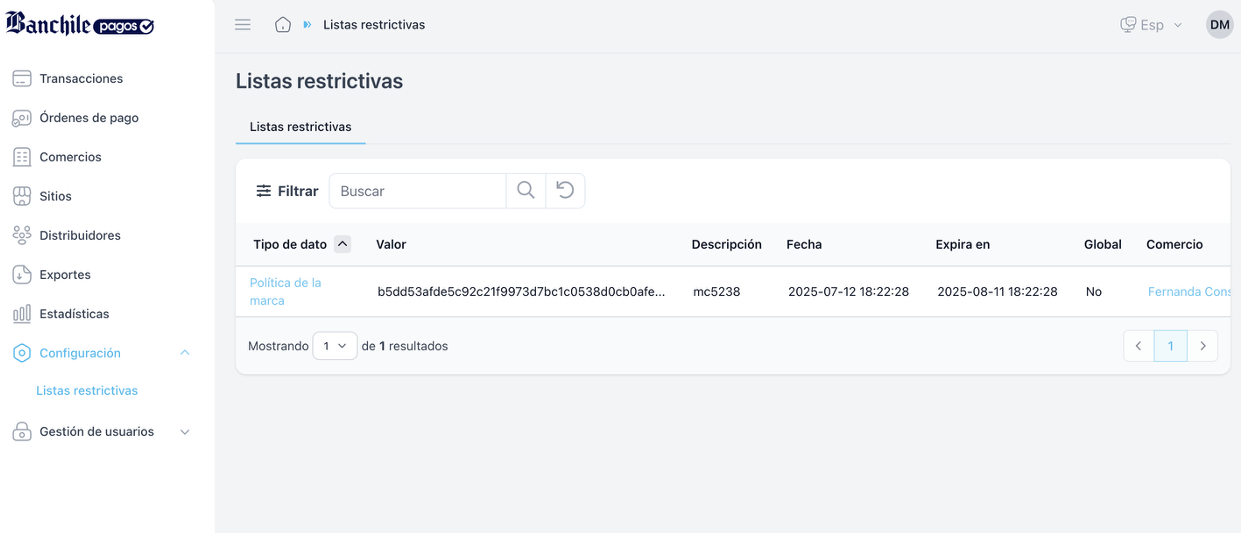1242x534 pixels.
Task: Open the DM user avatar
Action: click(x=1220, y=25)
